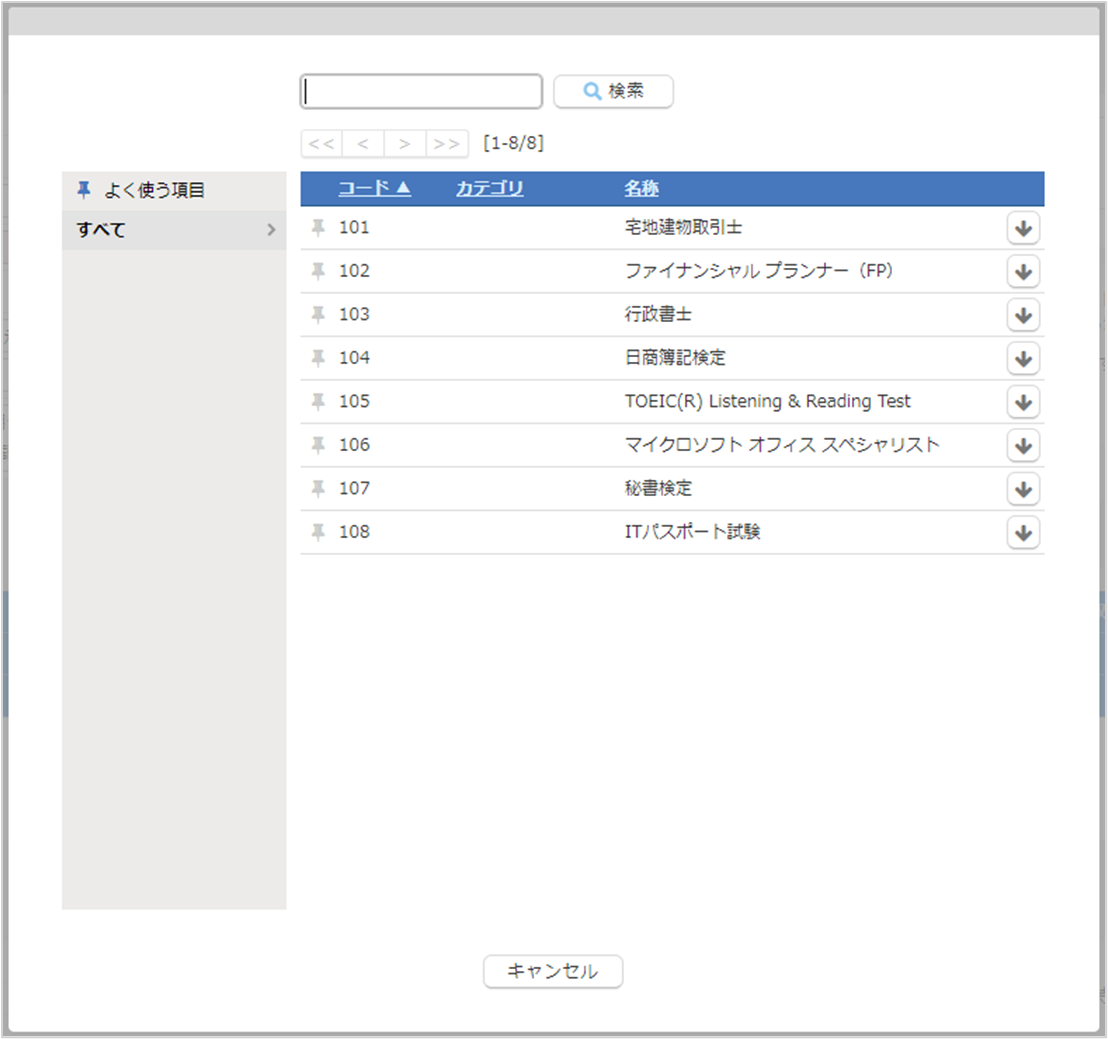Sort the list by カテゴリ column header
This screenshot has height=1039, width=1108.
click(x=489, y=188)
